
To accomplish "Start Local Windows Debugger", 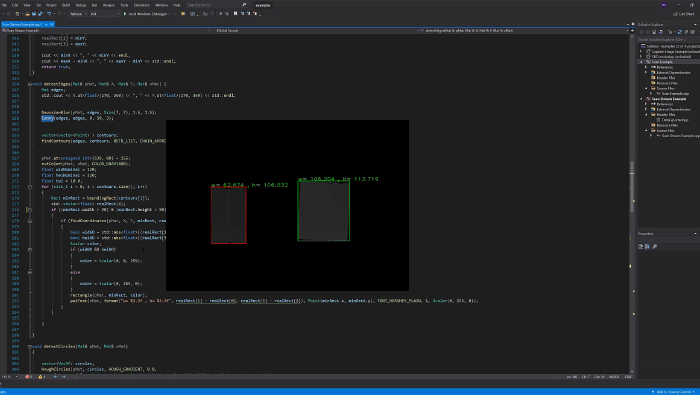I will pos(147,14).
